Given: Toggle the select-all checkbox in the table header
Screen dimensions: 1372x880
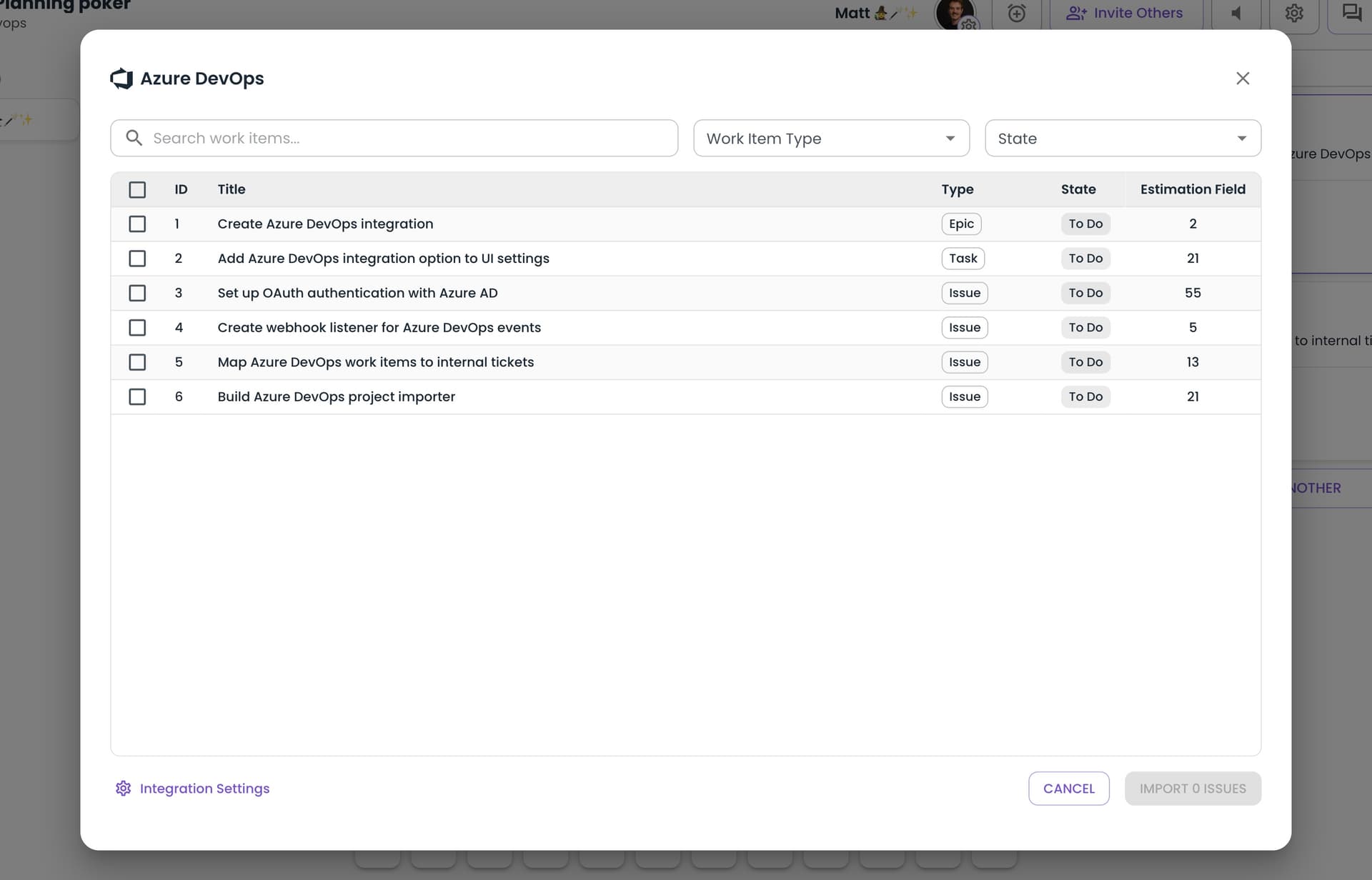Looking at the screenshot, I should pos(137,189).
